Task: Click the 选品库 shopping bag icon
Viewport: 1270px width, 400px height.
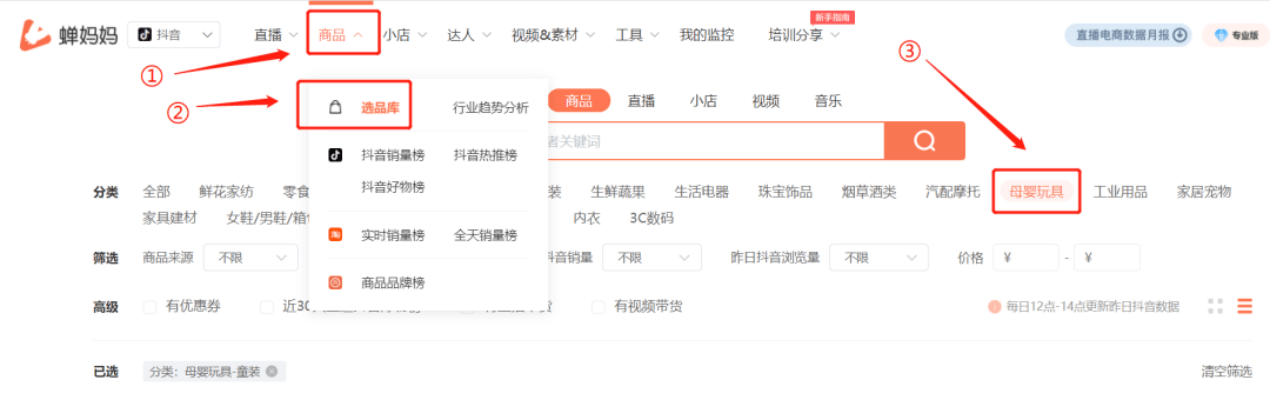Action: pyautogui.click(x=336, y=107)
